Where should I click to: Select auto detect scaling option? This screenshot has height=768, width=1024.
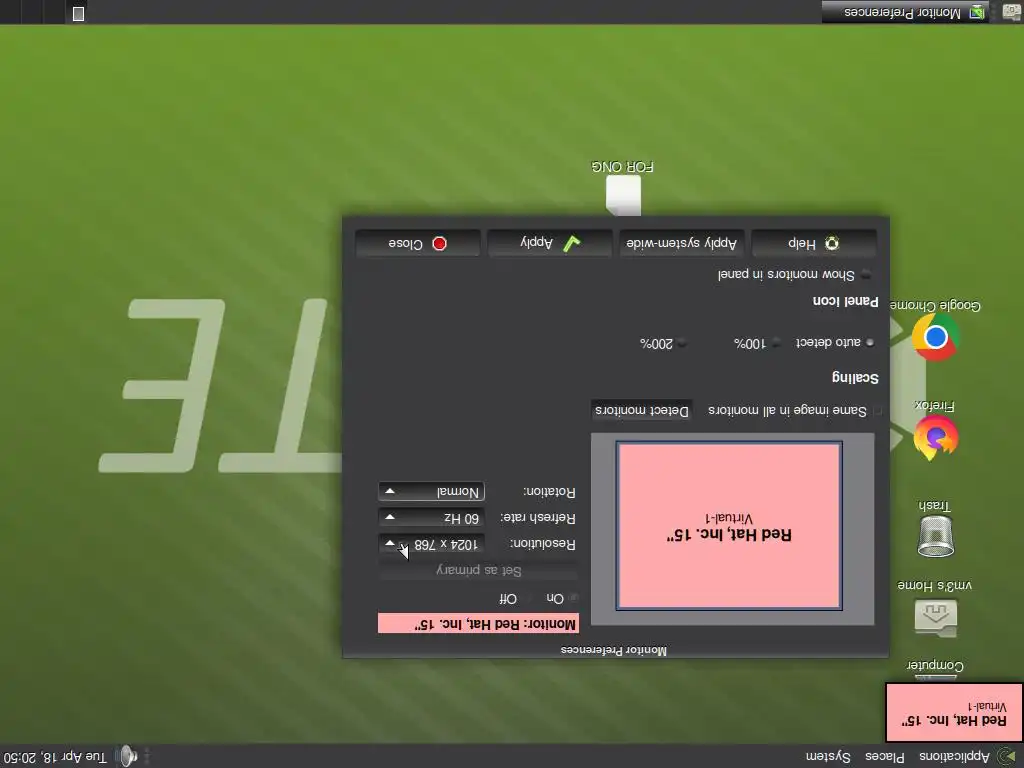pyautogui.click(x=869, y=342)
